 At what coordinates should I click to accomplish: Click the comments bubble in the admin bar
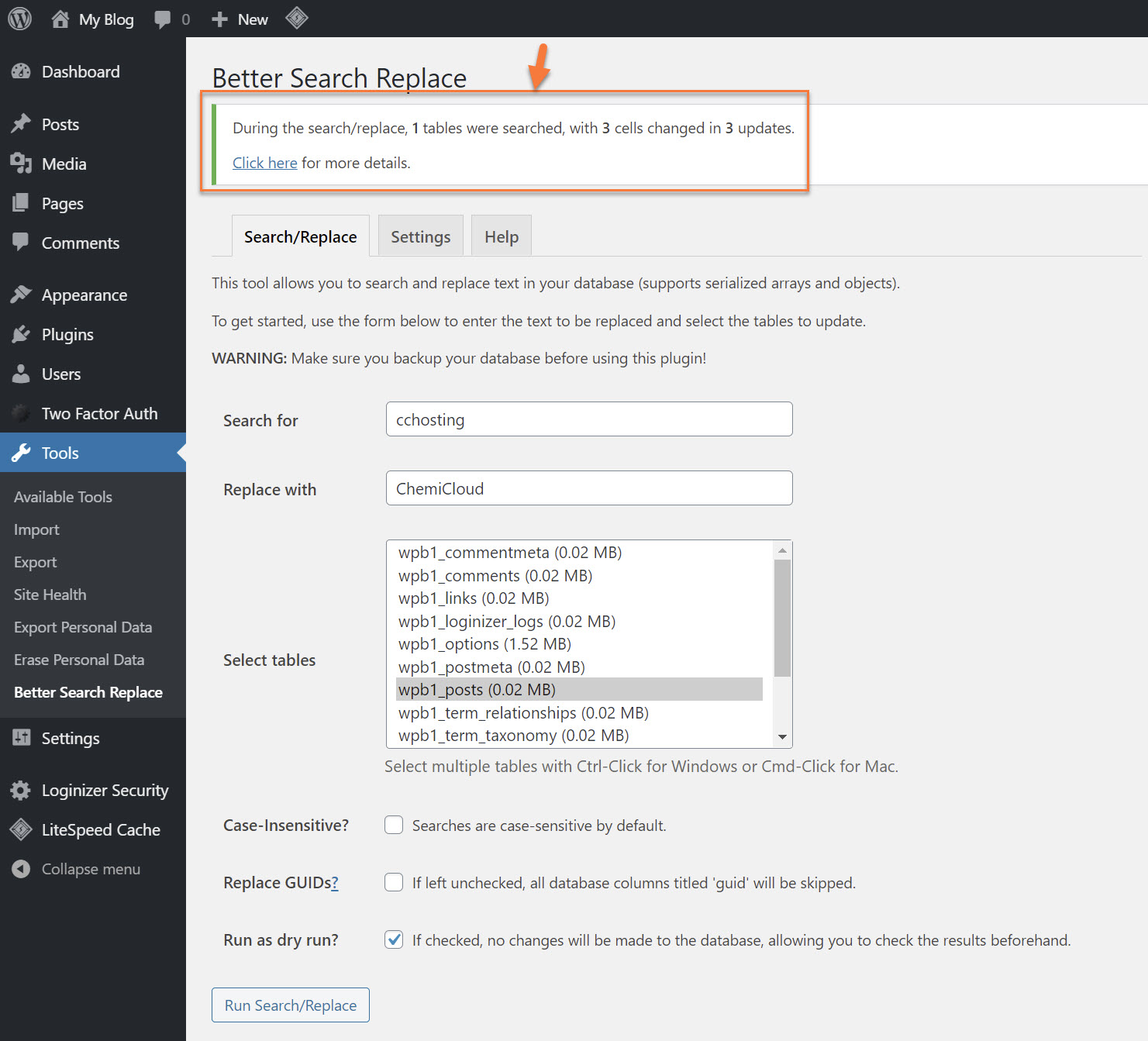161,18
